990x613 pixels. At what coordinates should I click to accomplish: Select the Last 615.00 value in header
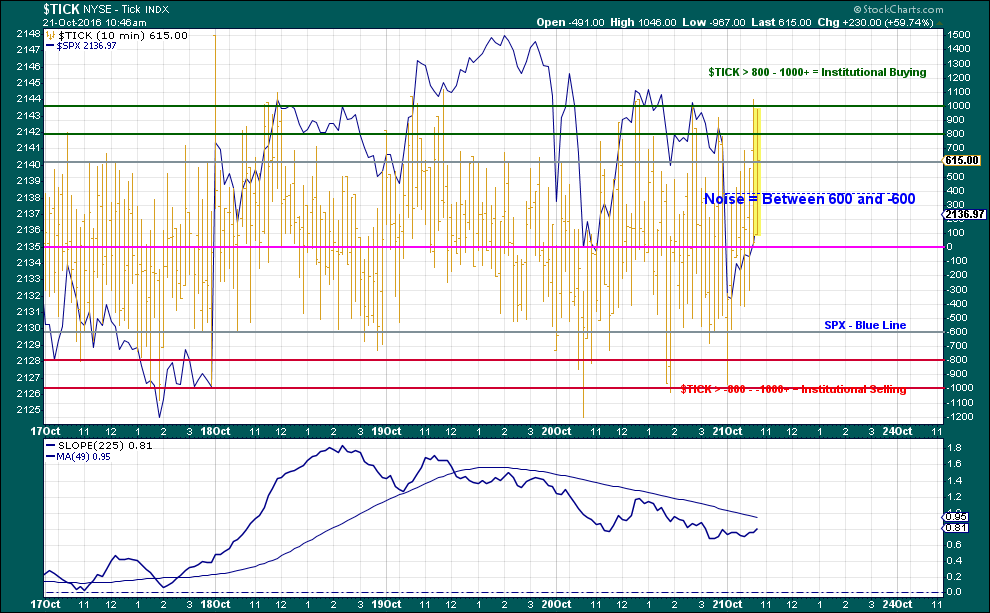tap(781, 23)
